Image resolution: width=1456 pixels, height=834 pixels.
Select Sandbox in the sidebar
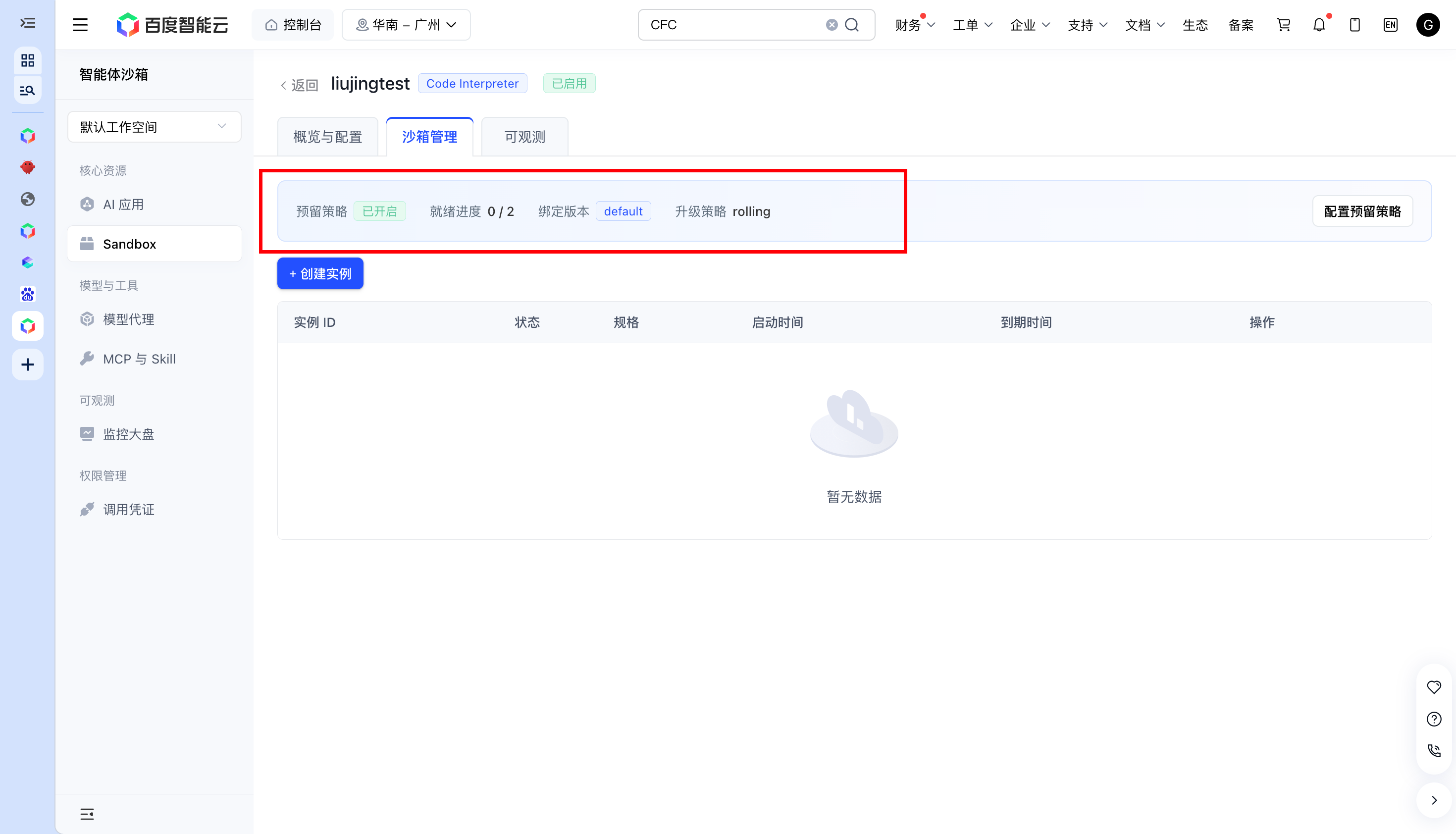click(x=154, y=244)
